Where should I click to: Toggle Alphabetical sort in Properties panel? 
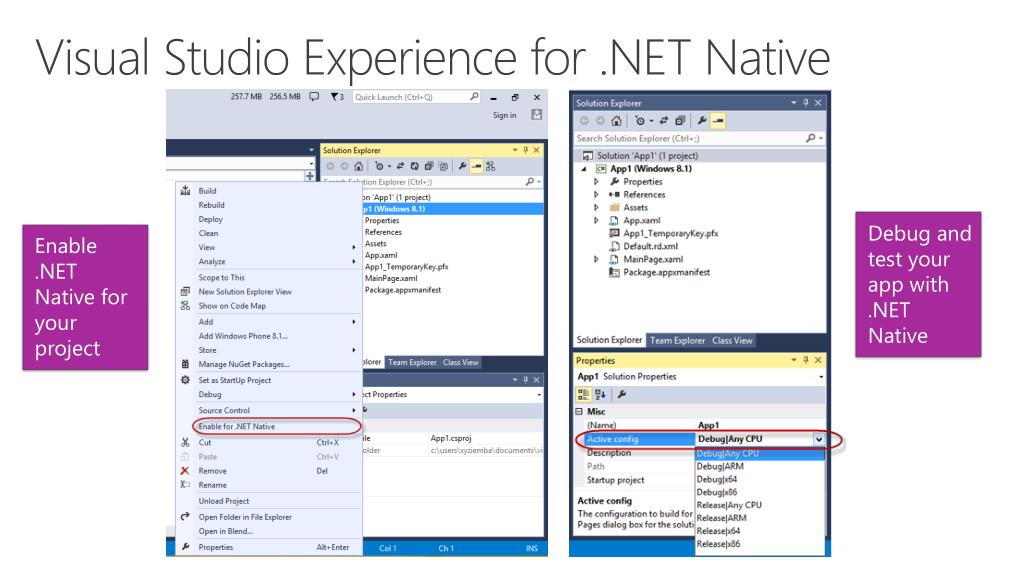coord(600,394)
